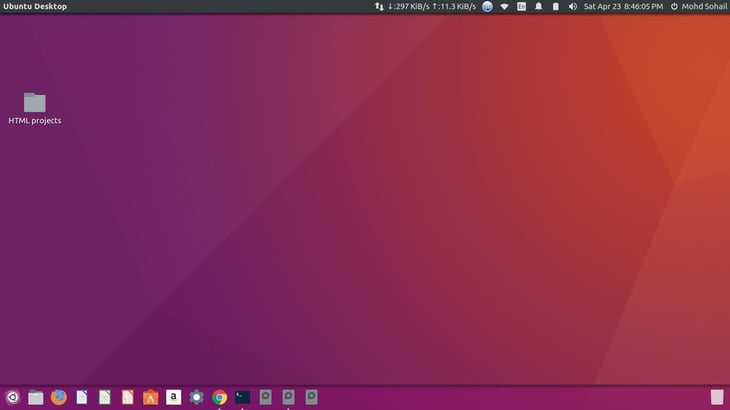Open the Ubuntu Dash launcher icon
Image resolution: width=730 pixels, height=410 pixels.
pyautogui.click(x=13, y=397)
